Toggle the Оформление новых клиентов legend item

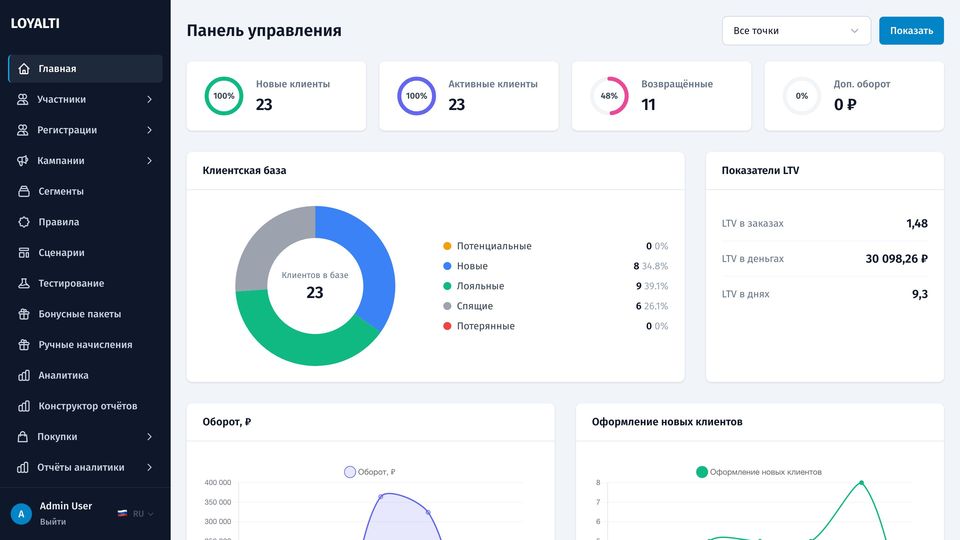[759, 472]
